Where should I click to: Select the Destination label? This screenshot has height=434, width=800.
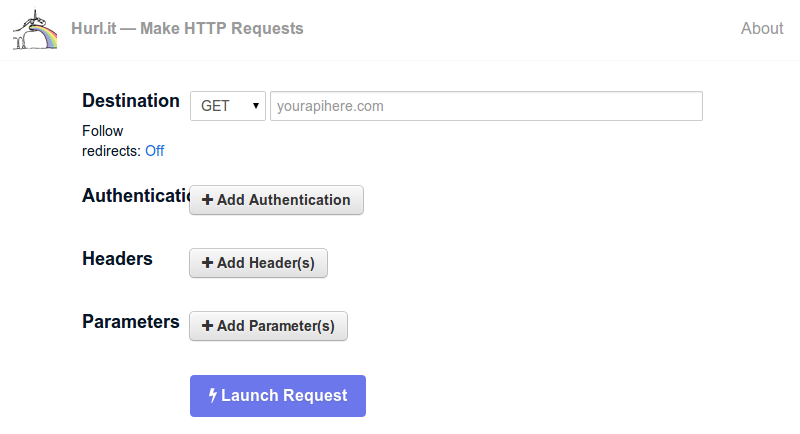pyautogui.click(x=131, y=101)
